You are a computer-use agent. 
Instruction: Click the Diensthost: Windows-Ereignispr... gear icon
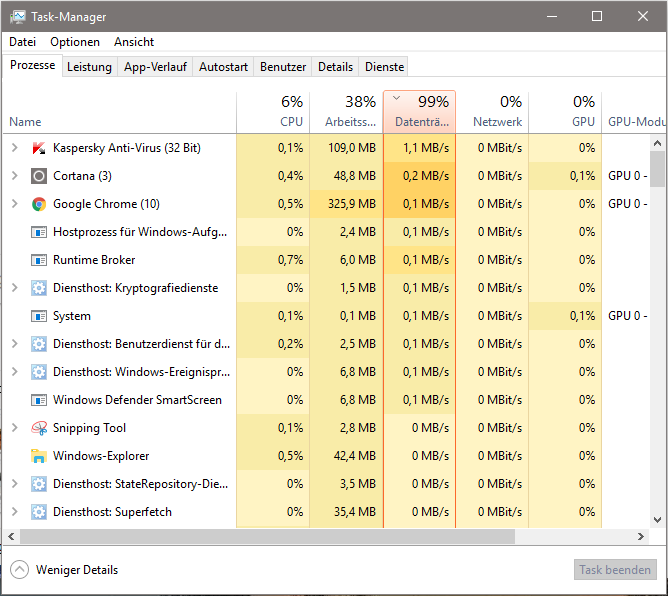click(x=39, y=372)
